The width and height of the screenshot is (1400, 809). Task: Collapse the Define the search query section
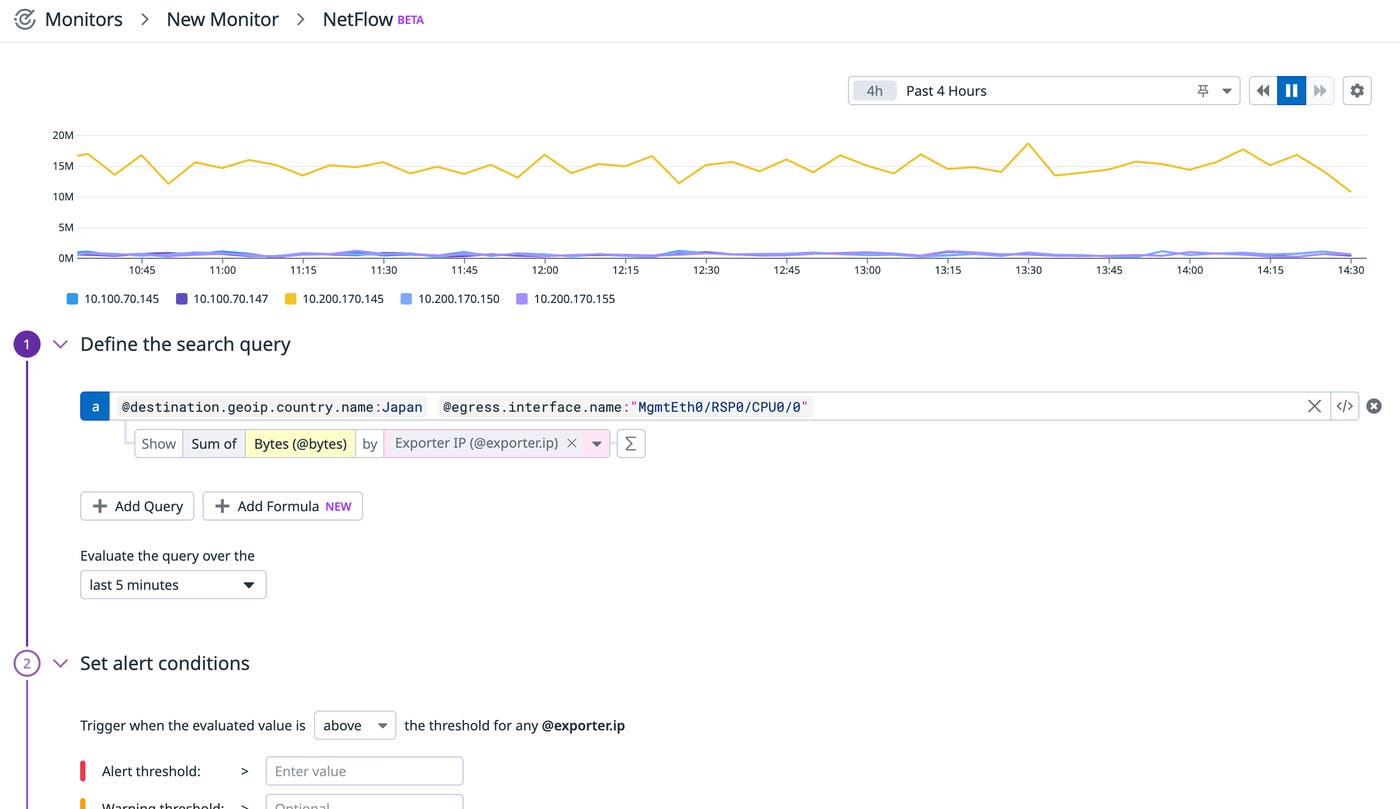coord(60,343)
